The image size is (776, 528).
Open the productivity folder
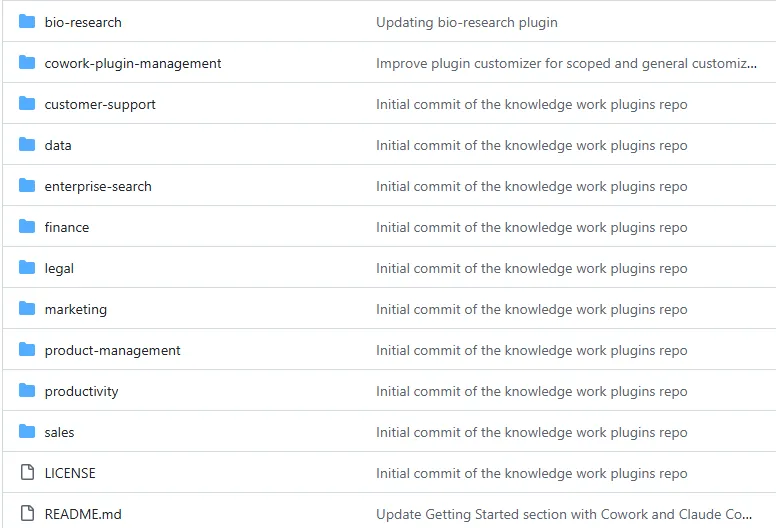pyautogui.click(x=81, y=391)
